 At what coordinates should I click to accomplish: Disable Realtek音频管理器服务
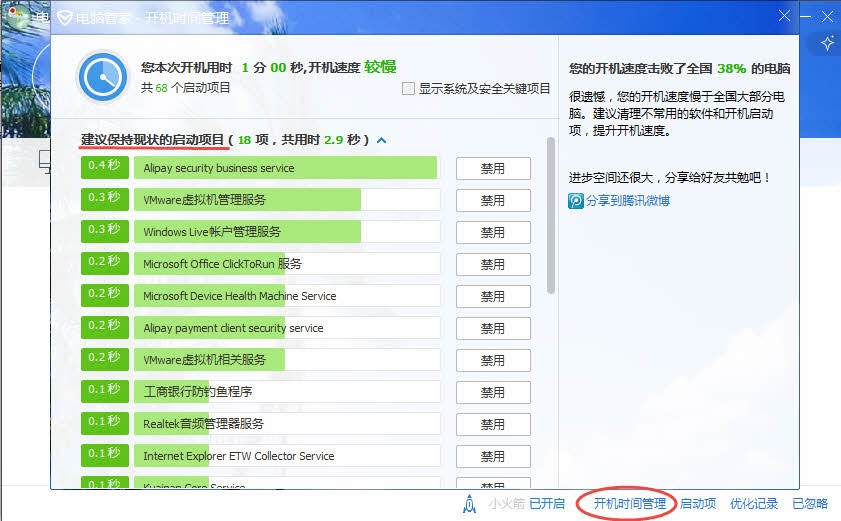click(x=493, y=424)
